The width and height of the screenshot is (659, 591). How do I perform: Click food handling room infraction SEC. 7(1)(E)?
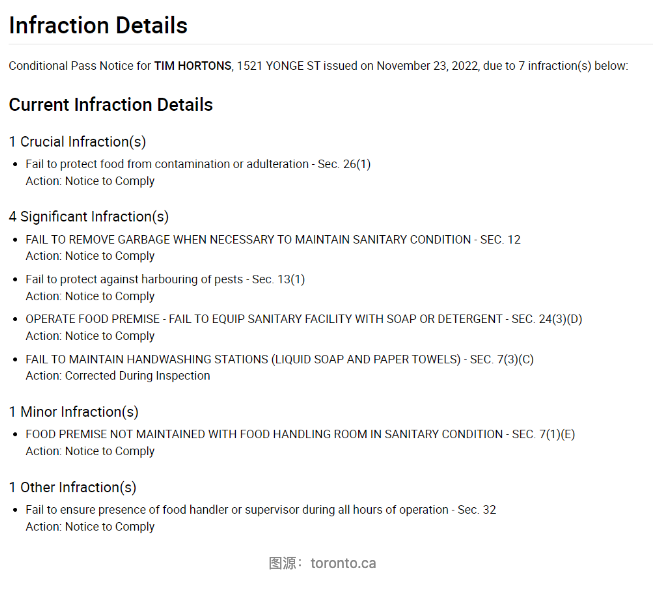tap(300, 434)
